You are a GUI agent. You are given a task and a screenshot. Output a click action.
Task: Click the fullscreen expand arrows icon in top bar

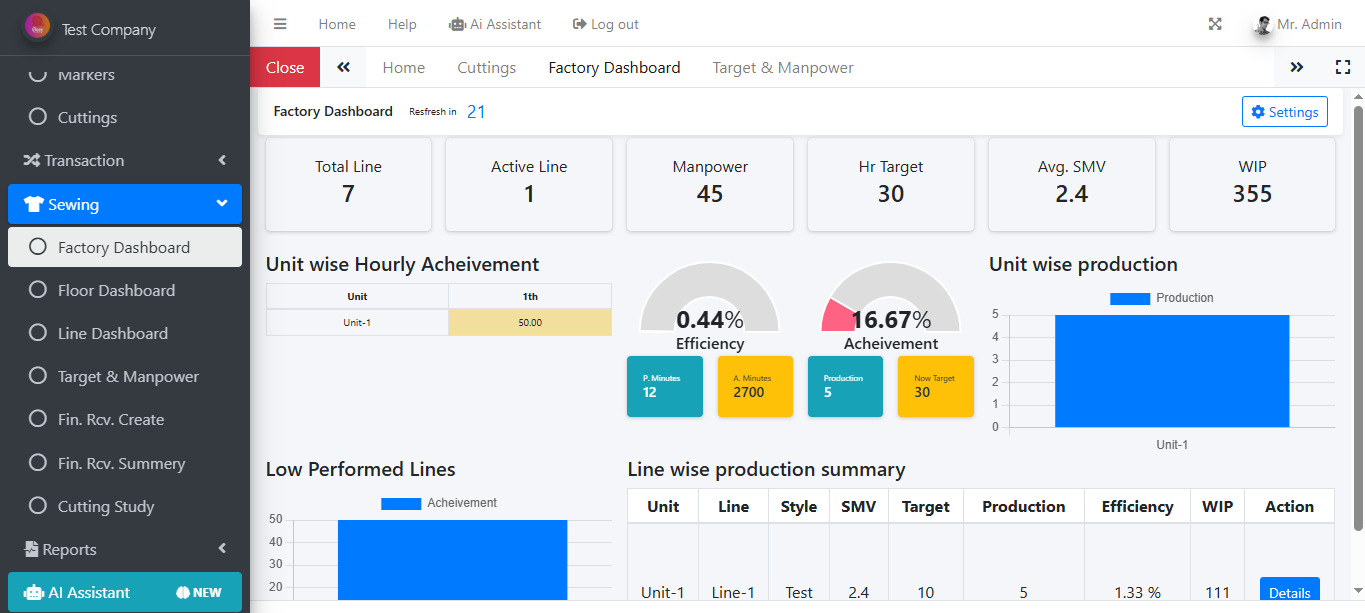coord(1215,24)
